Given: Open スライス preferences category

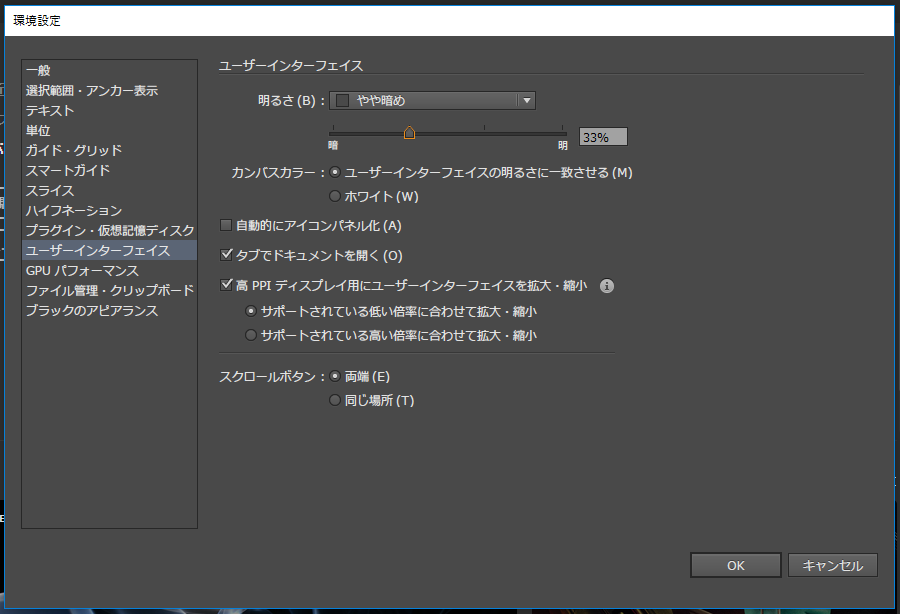Looking at the screenshot, I should (109, 191).
